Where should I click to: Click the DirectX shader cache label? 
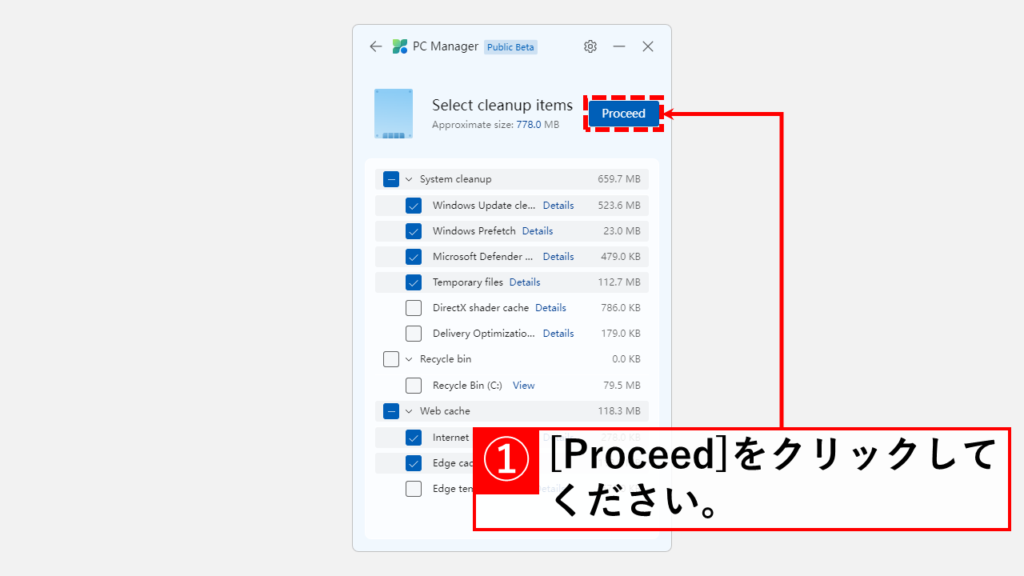click(481, 308)
